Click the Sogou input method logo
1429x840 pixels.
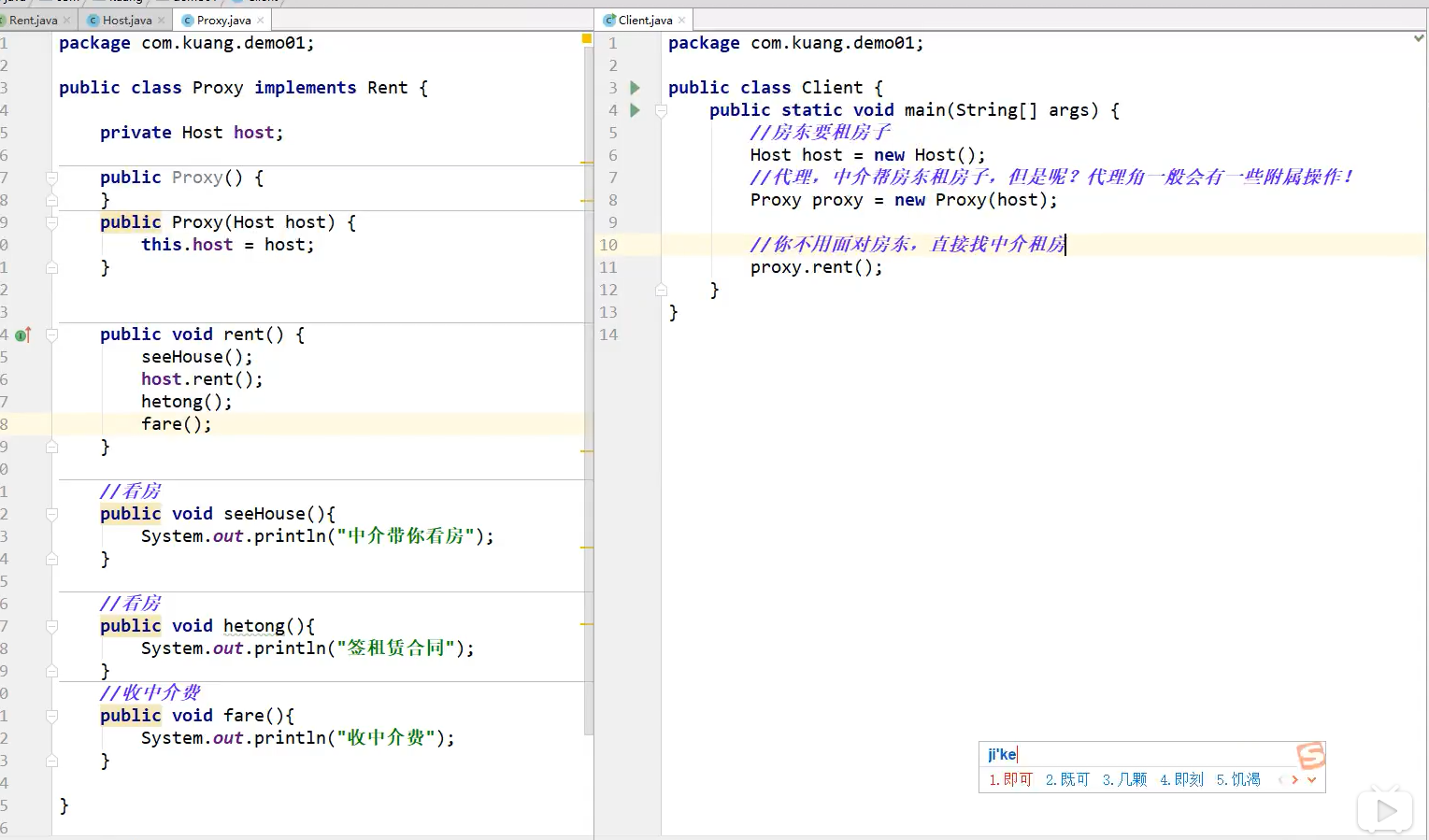pos(1311,756)
